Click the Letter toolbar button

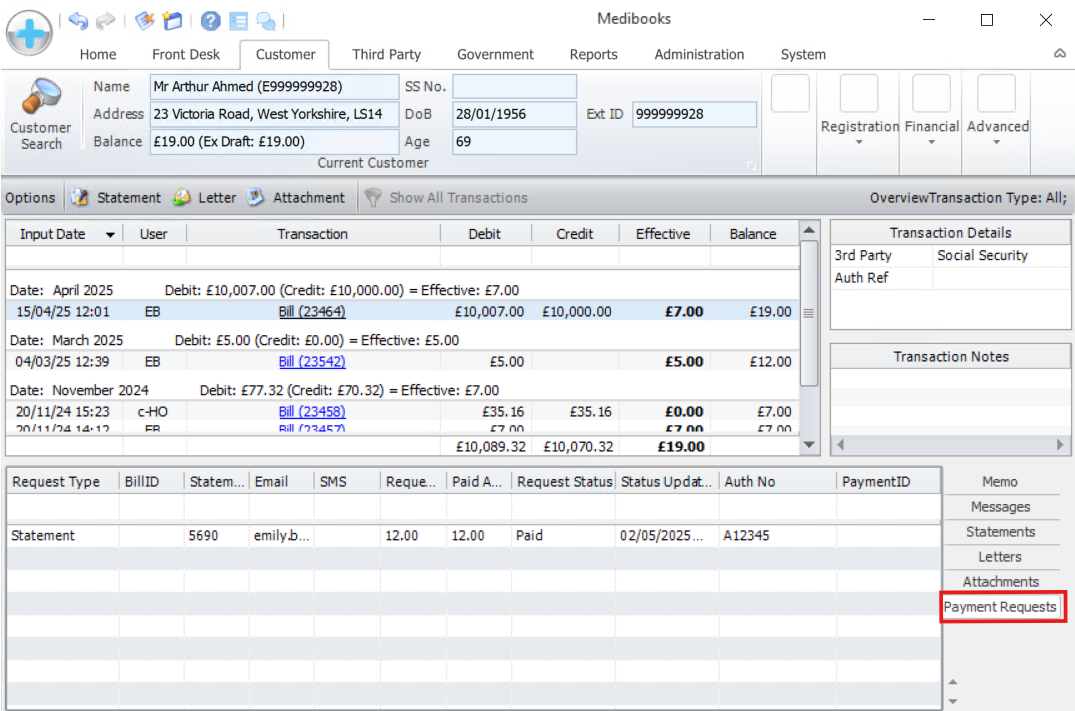205,198
